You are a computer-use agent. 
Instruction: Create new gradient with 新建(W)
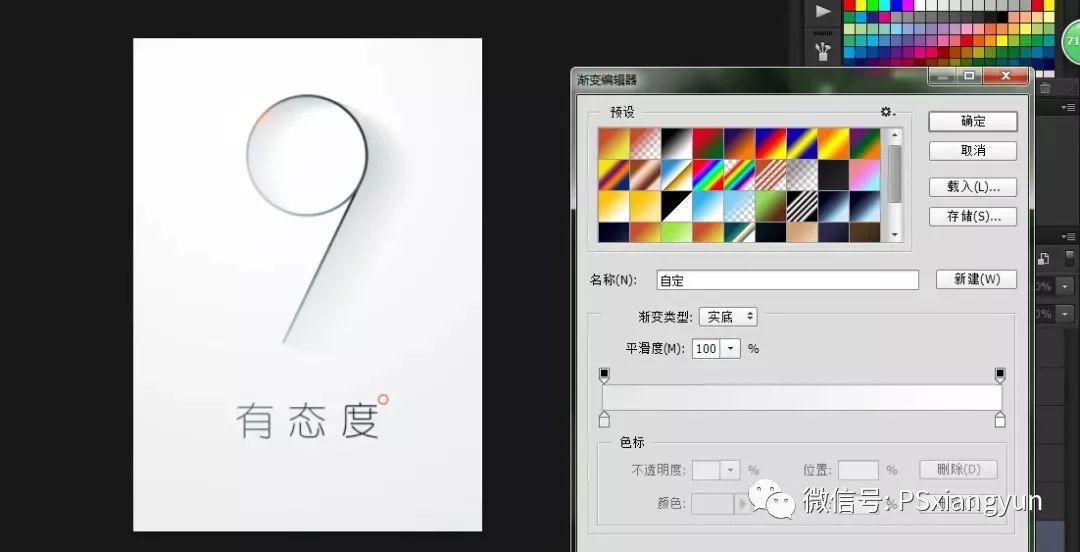[x=976, y=279]
